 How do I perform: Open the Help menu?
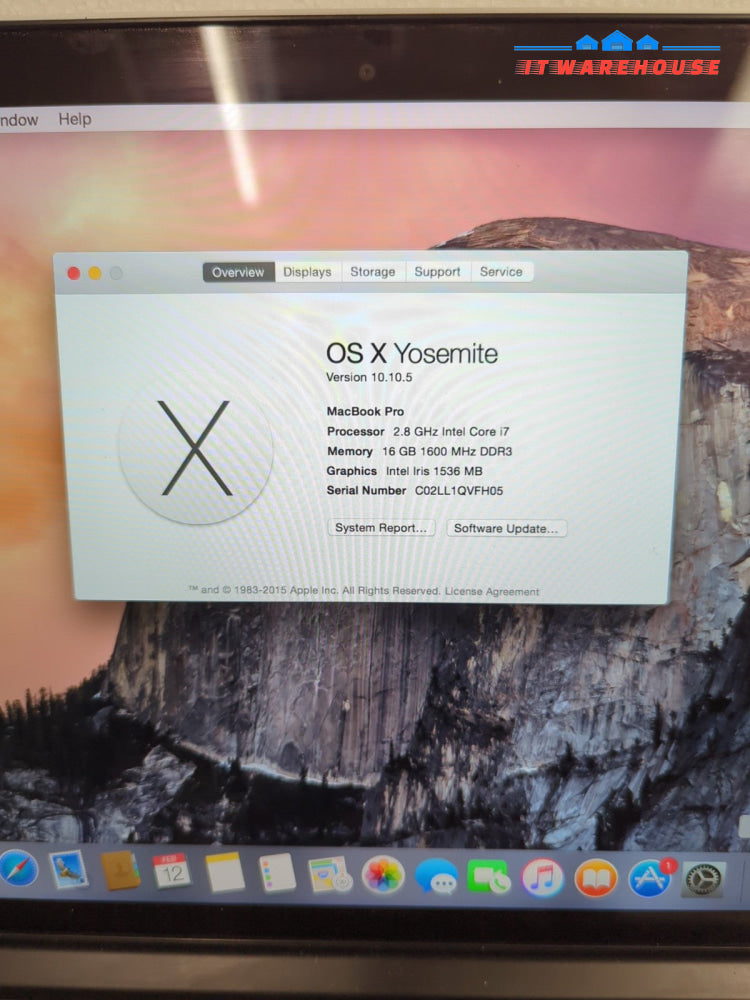click(74, 119)
